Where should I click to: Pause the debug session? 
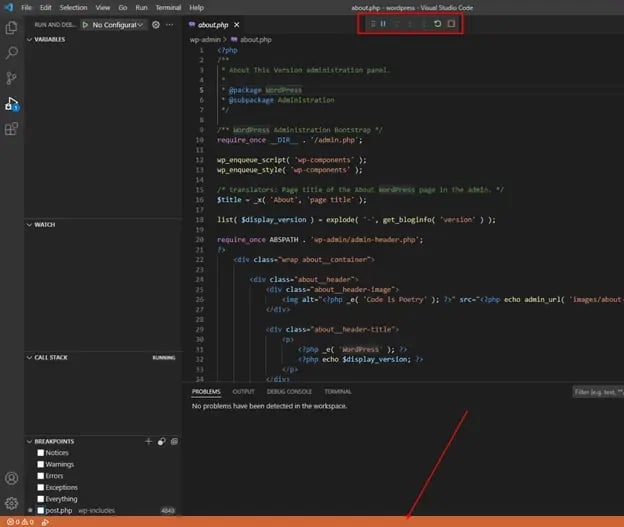[x=383, y=23]
